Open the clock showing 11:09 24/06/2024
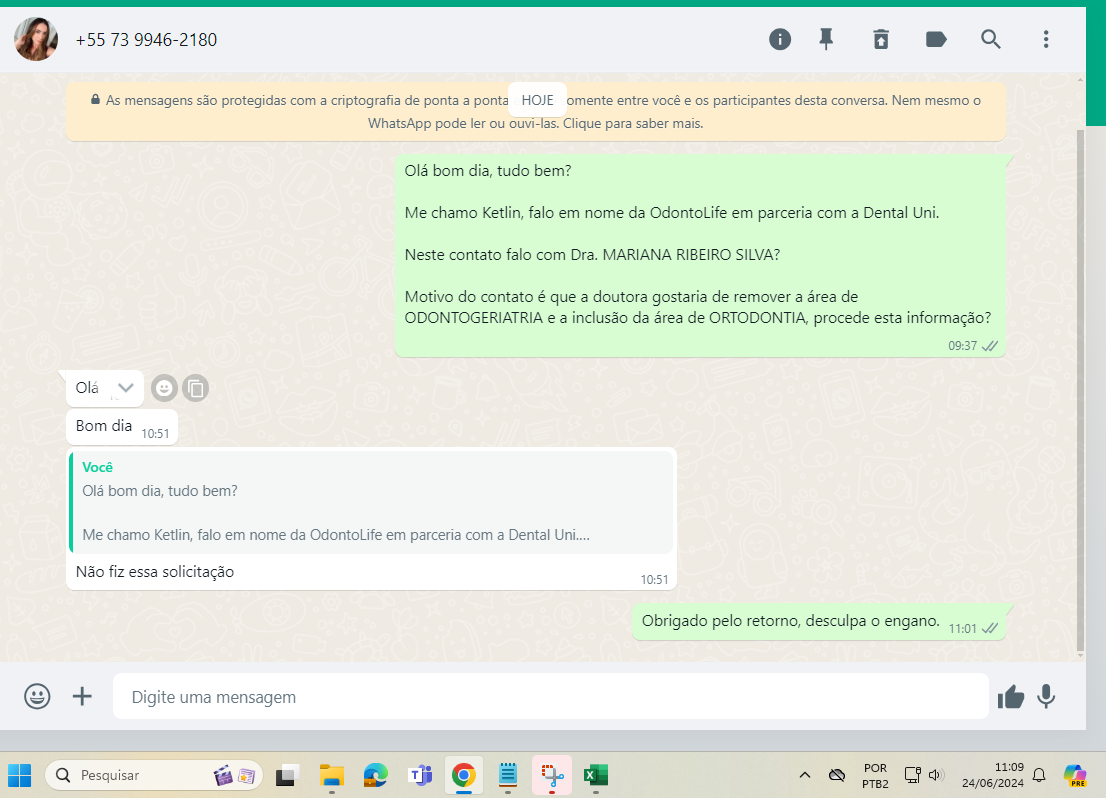 tap(992, 775)
